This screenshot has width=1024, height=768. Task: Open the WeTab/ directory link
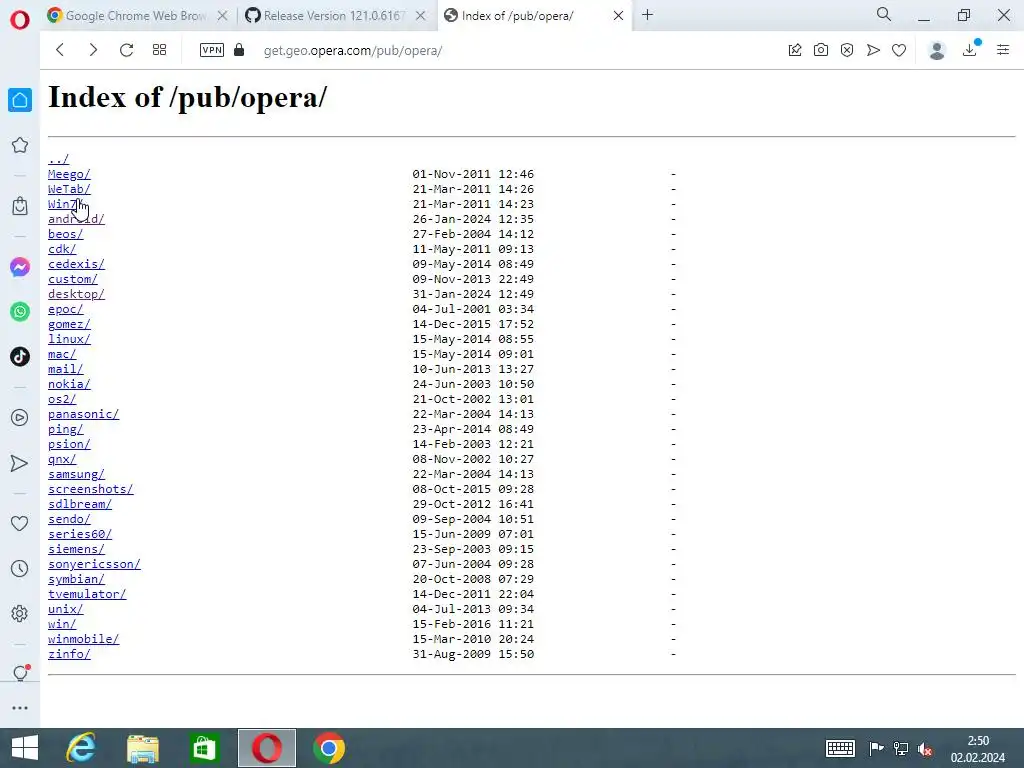pos(69,189)
